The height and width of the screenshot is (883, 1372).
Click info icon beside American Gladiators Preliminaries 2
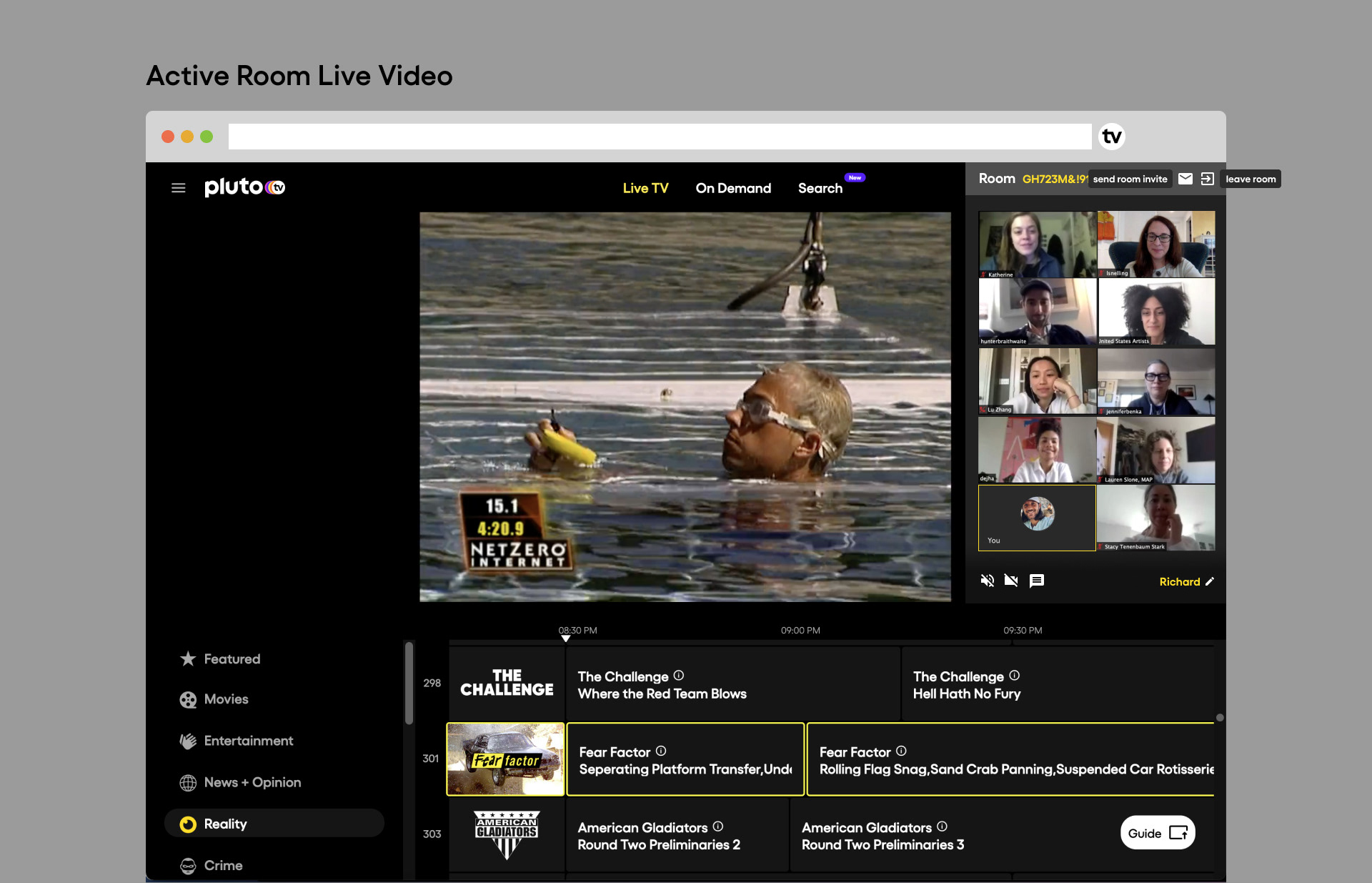pyautogui.click(x=718, y=827)
